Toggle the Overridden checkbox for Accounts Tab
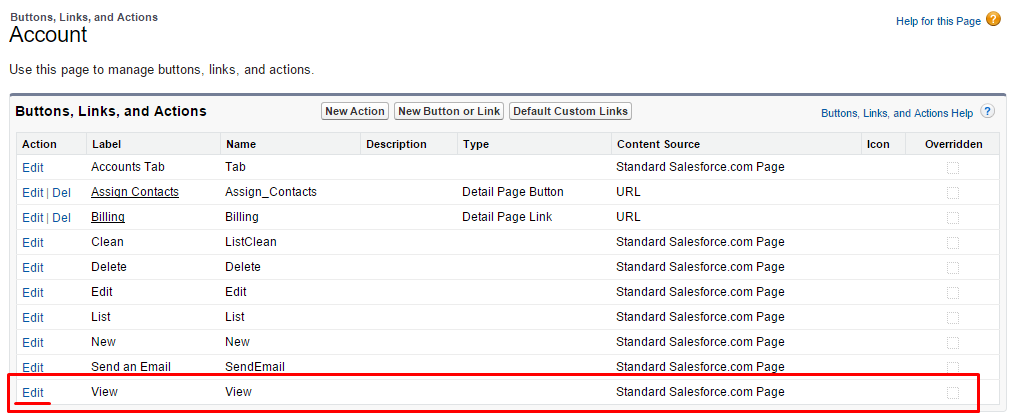Image resolution: width=1011 pixels, height=418 pixels. coord(953,167)
